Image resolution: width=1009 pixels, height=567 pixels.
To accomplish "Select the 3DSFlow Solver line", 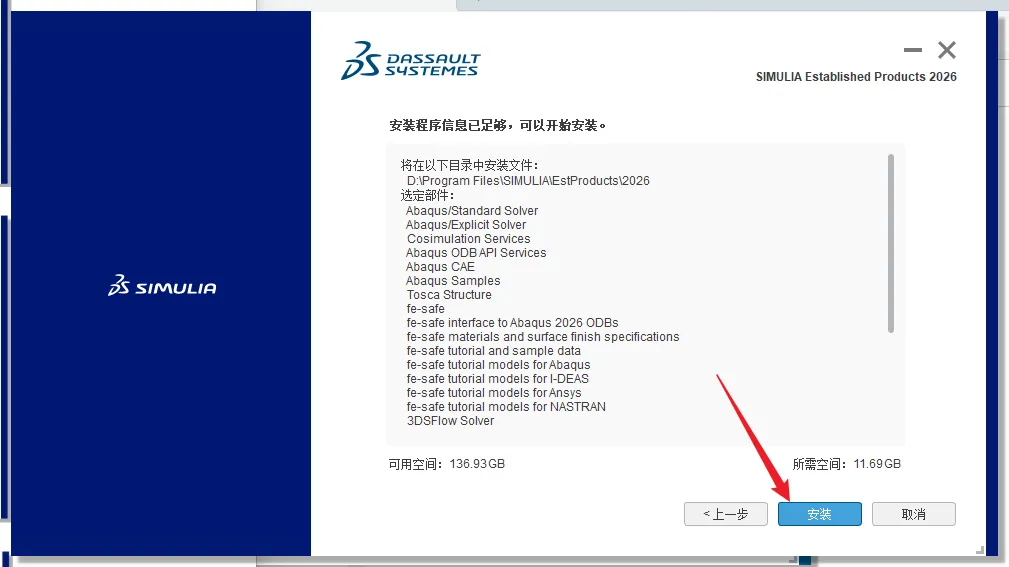I will [x=450, y=421].
